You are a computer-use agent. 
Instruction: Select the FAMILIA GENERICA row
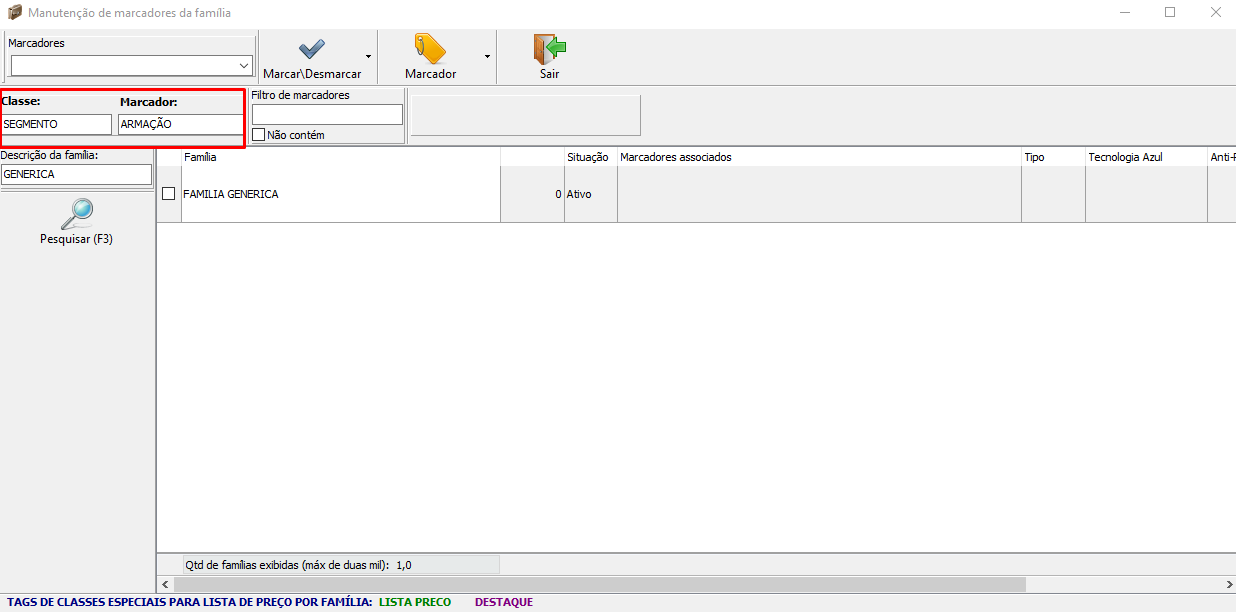[x=340, y=194]
